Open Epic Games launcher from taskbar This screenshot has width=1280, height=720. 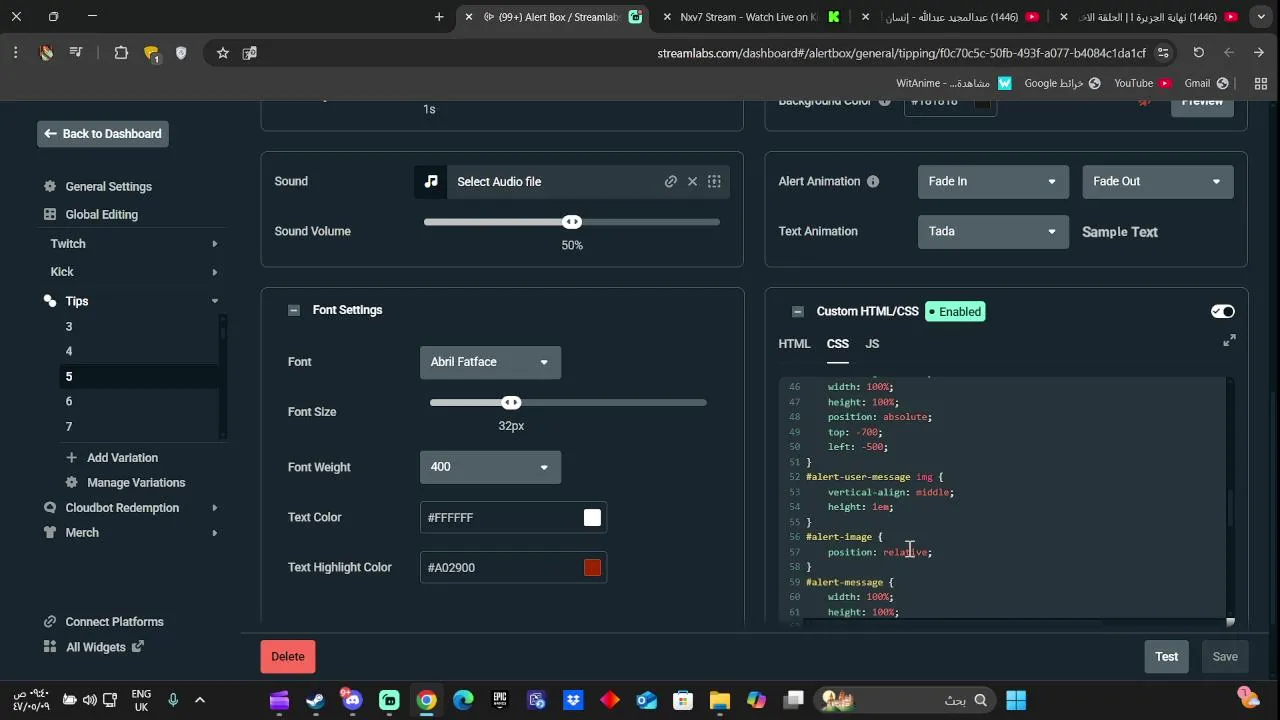(500, 700)
